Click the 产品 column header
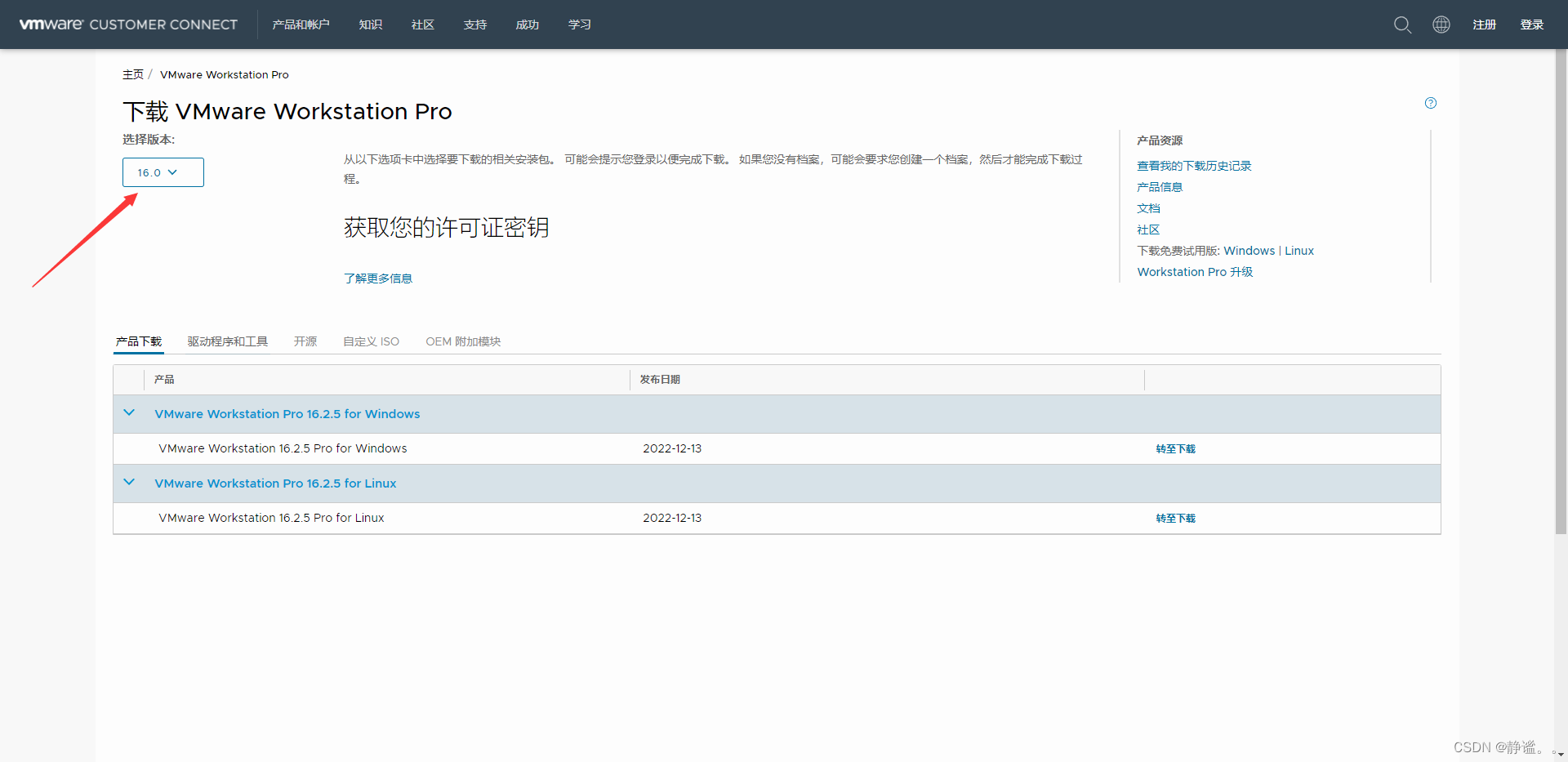Image resolution: width=1568 pixels, height=762 pixels. click(x=164, y=380)
